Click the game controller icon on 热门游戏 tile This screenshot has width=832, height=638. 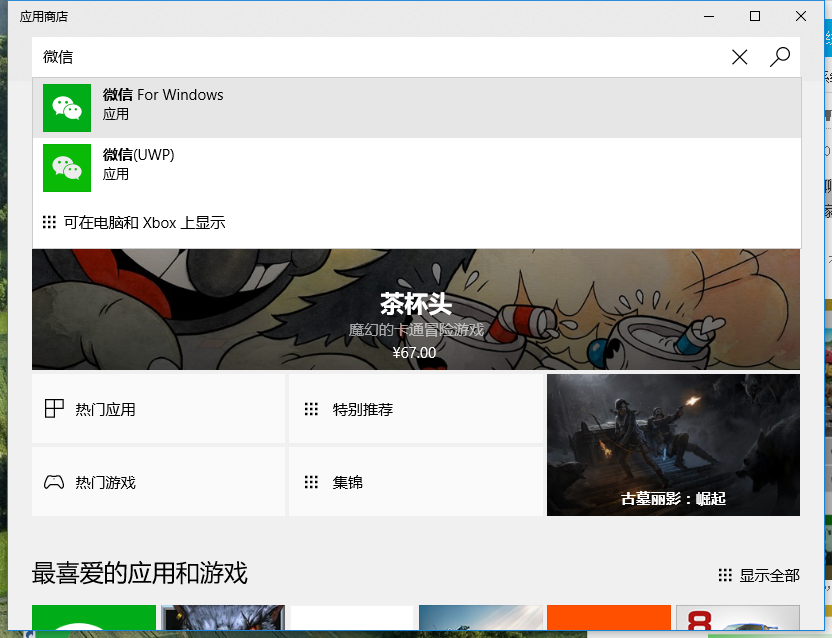click(53, 481)
